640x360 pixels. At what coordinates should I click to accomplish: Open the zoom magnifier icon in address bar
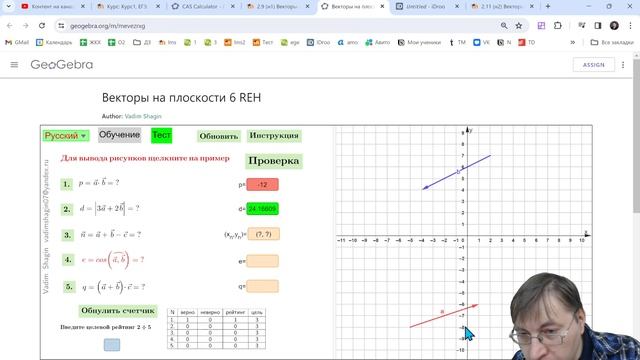point(504,26)
